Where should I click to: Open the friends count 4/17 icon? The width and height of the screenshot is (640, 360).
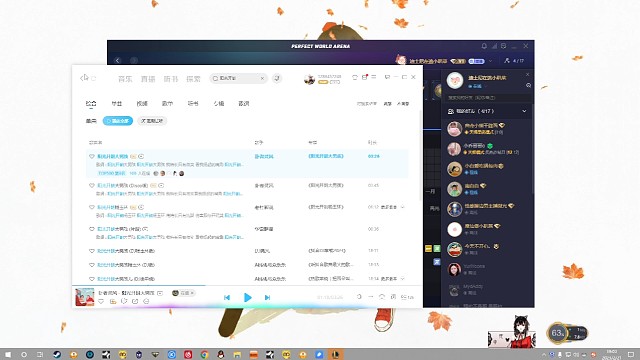point(514,60)
